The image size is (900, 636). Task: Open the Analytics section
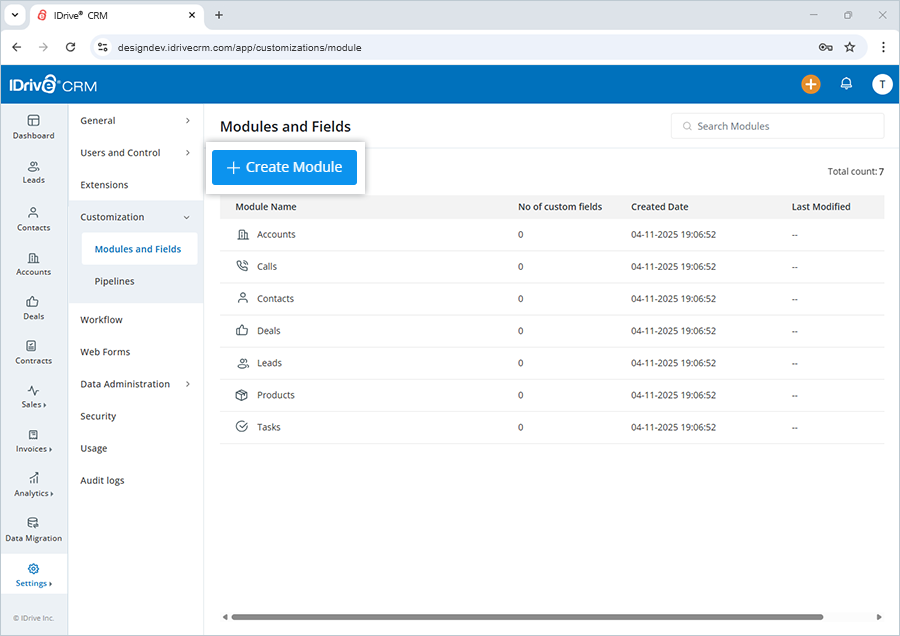click(33, 487)
